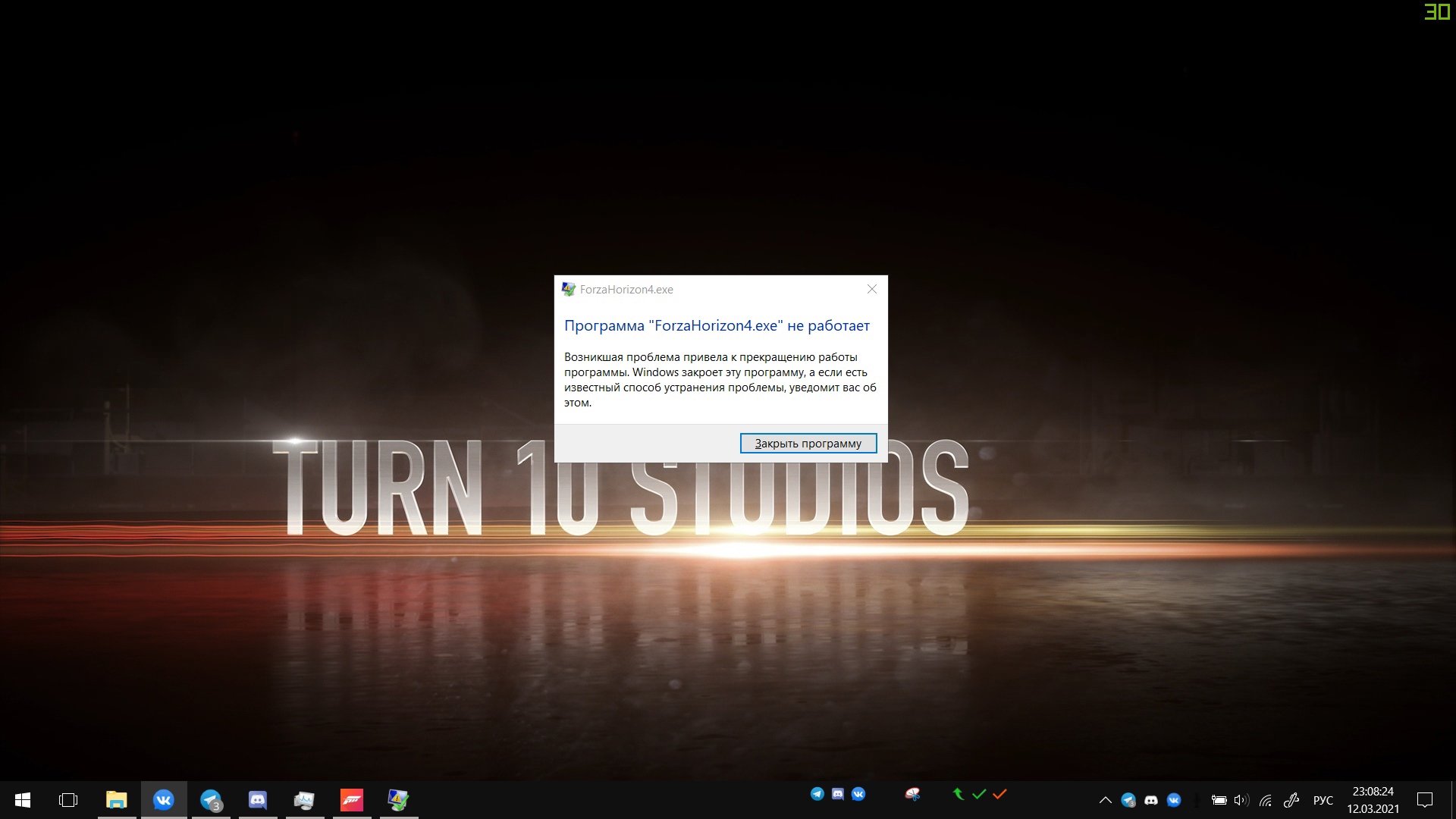The width and height of the screenshot is (1456, 819).
Task: Open the volume control tray icon
Action: (1241, 800)
